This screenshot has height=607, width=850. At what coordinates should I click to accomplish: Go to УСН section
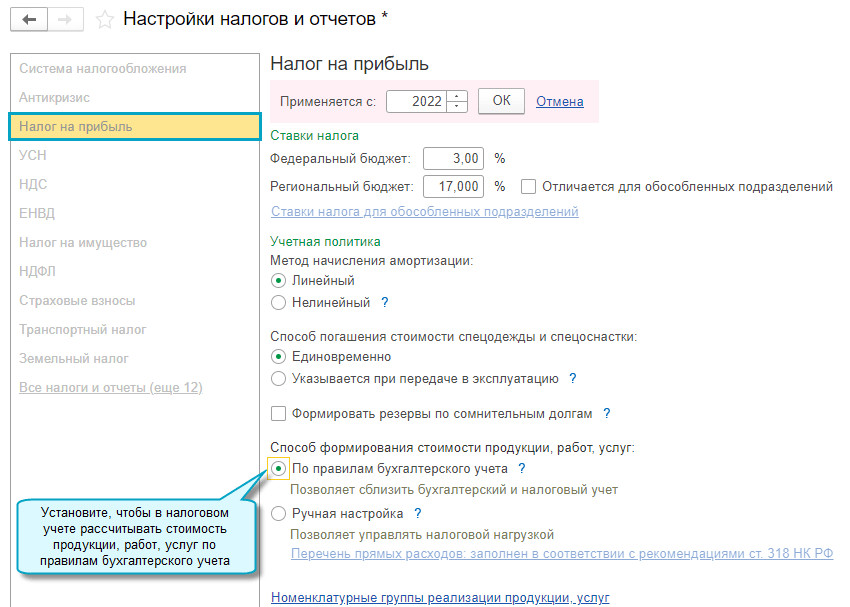[x=33, y=156]
